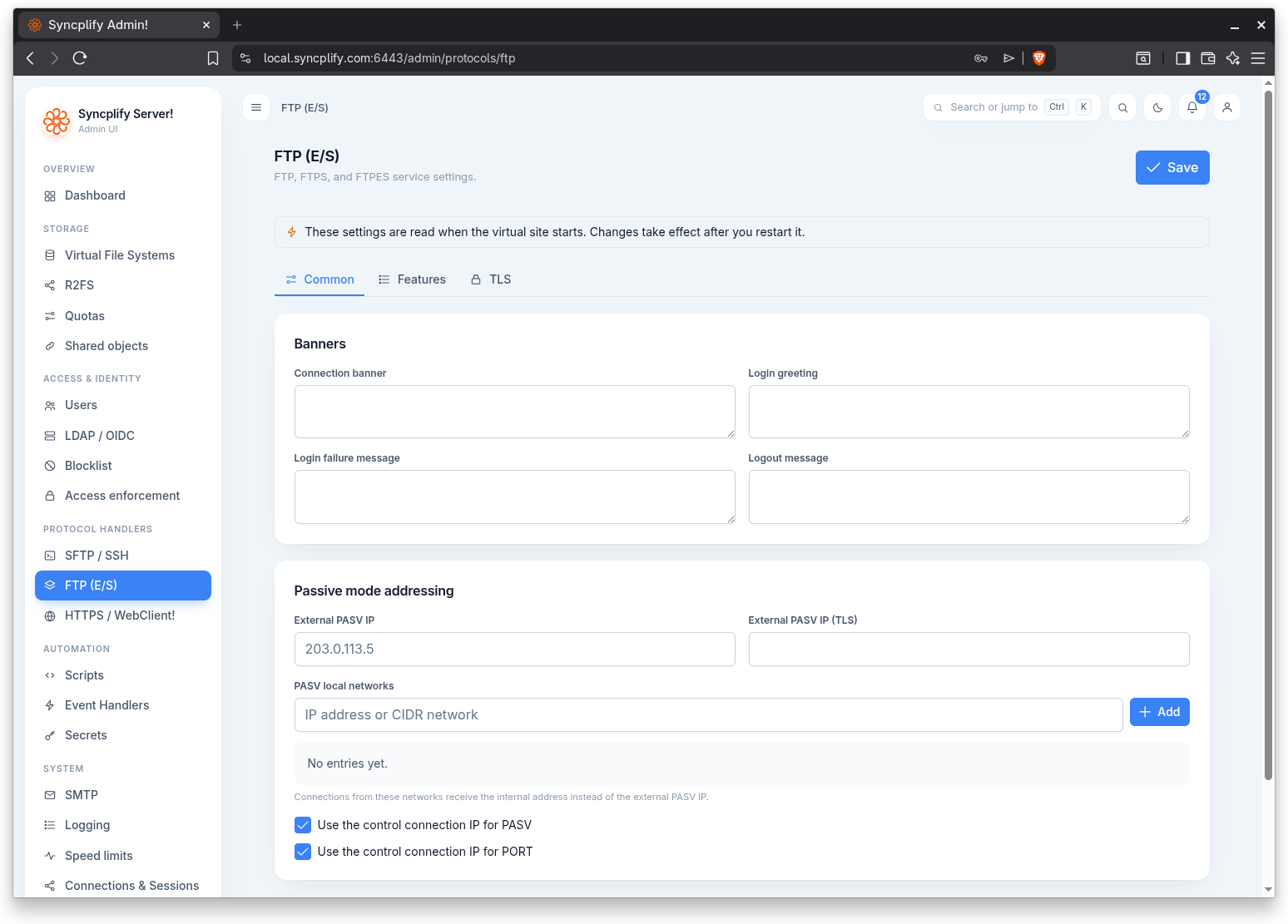Screen dimensions: 1288x924
Task: Click the browser address bar URL
Action: (389, 58)
